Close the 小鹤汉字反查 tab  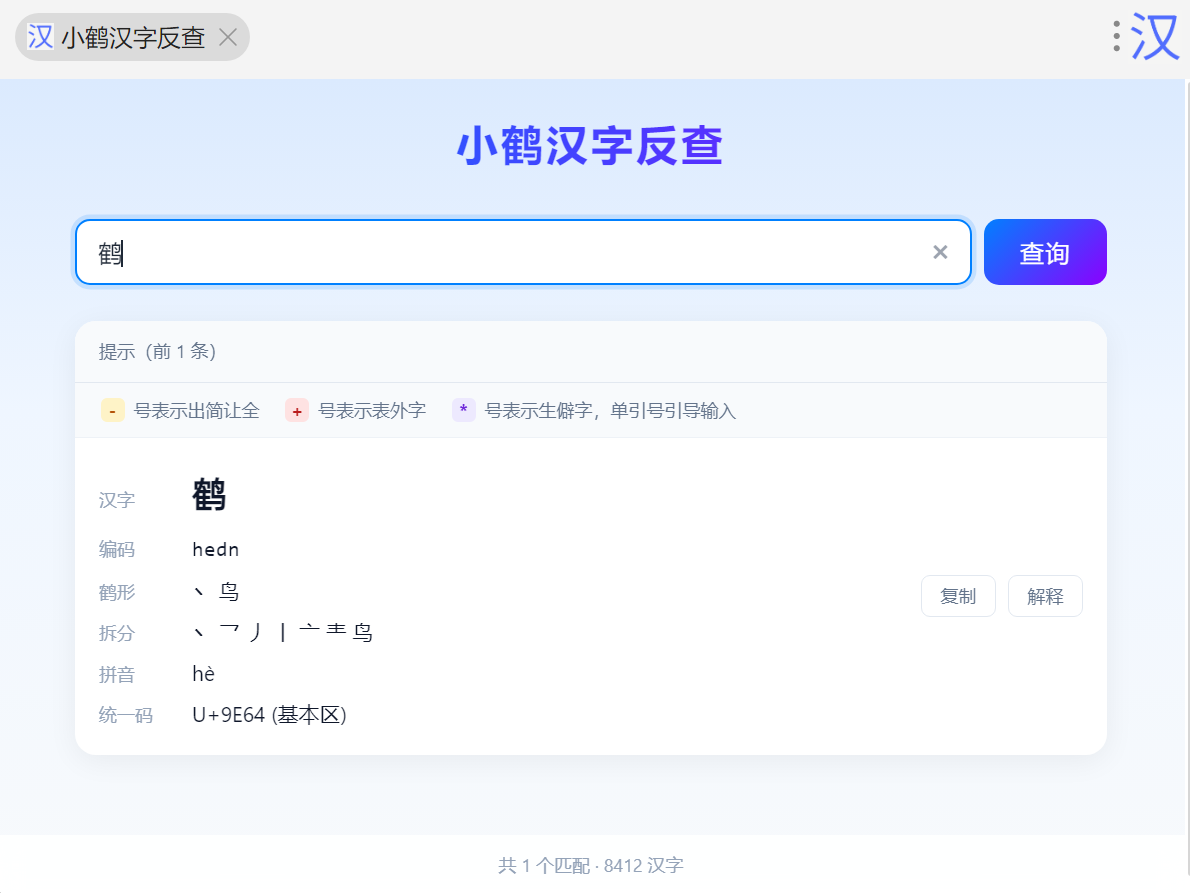click(x=228, y=37)
